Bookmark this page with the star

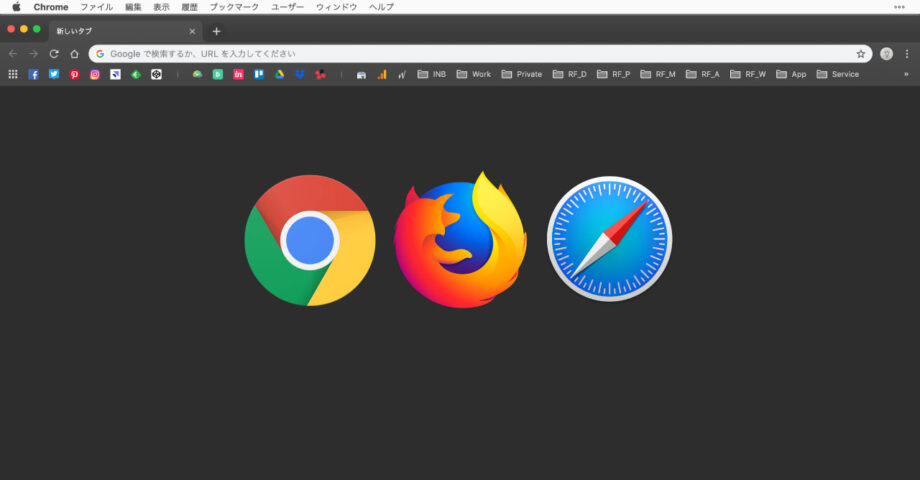tap(860, 54)
